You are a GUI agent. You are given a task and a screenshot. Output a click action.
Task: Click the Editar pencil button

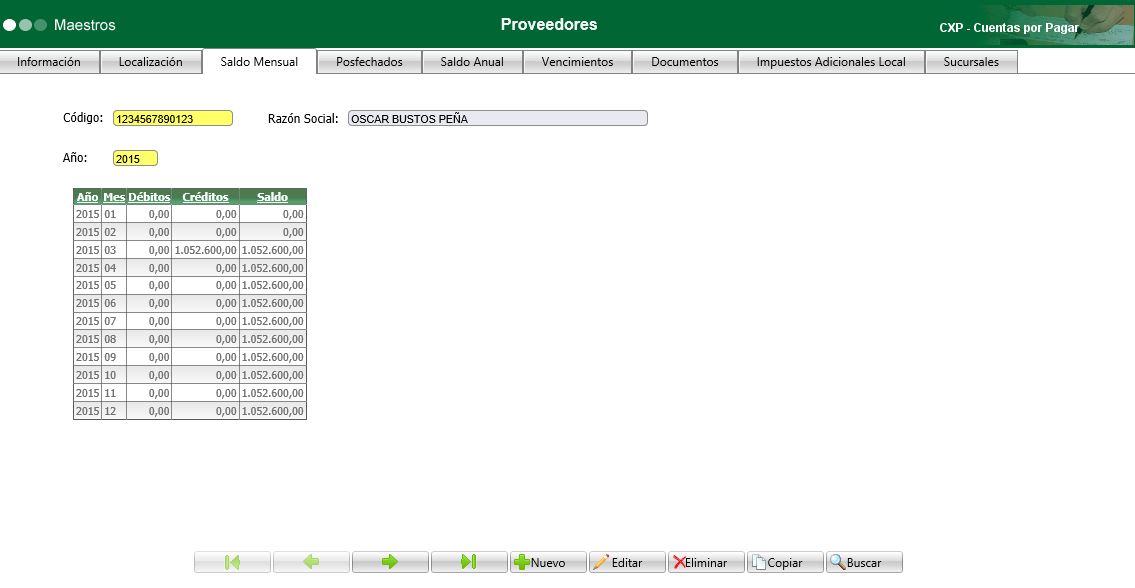coord(627,562)
